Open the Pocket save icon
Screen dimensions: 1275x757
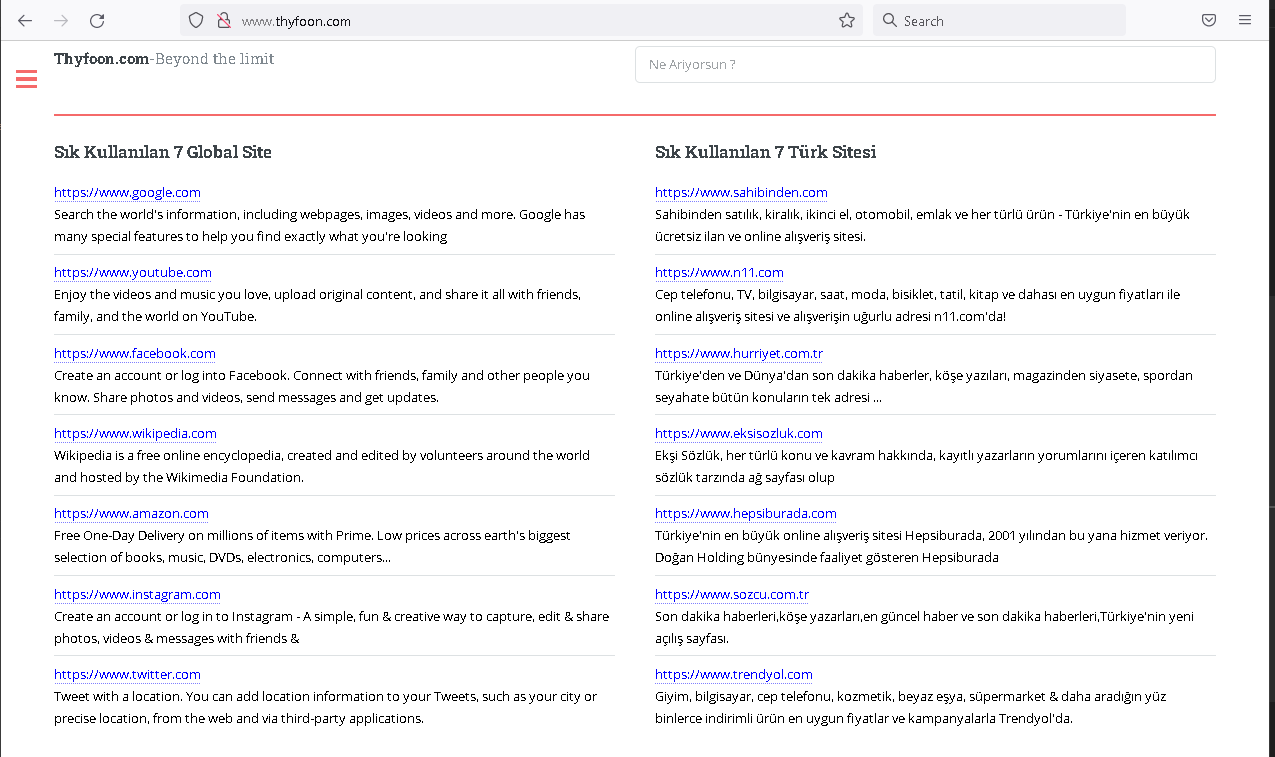point(1209,20)
